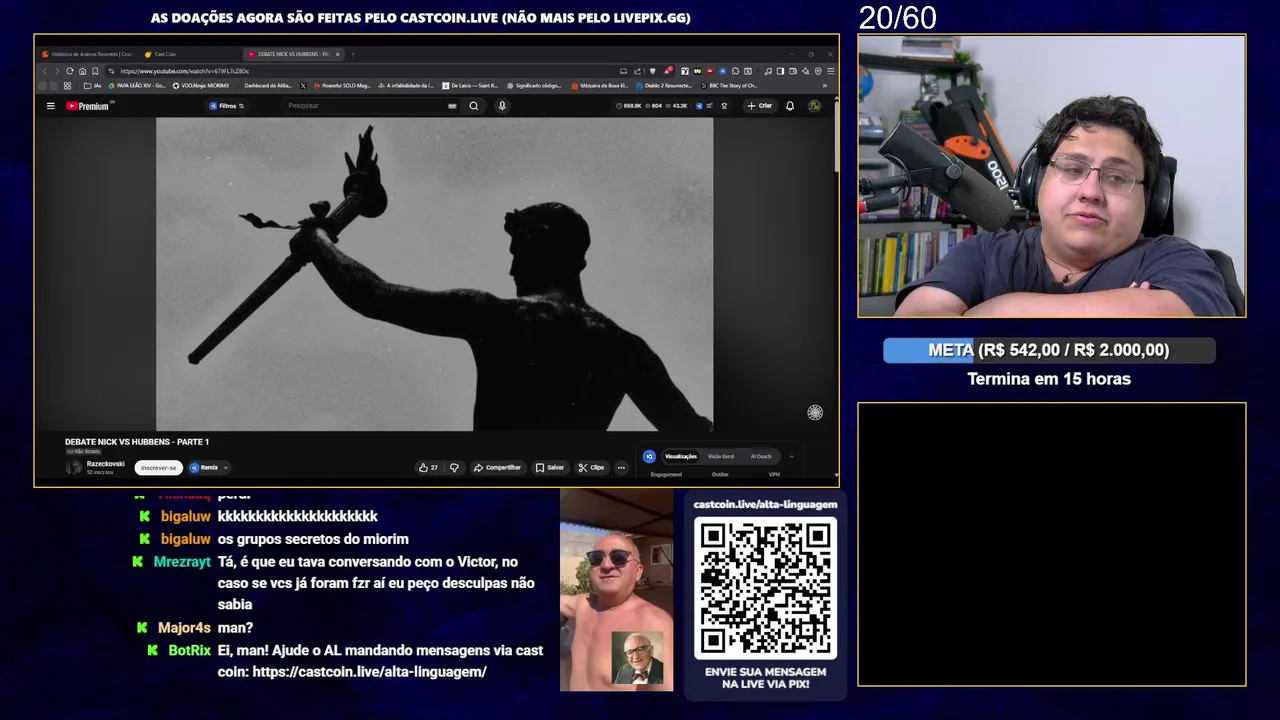
Task: Click the Inscrever-se subscribe button
Action: (158, 467)
